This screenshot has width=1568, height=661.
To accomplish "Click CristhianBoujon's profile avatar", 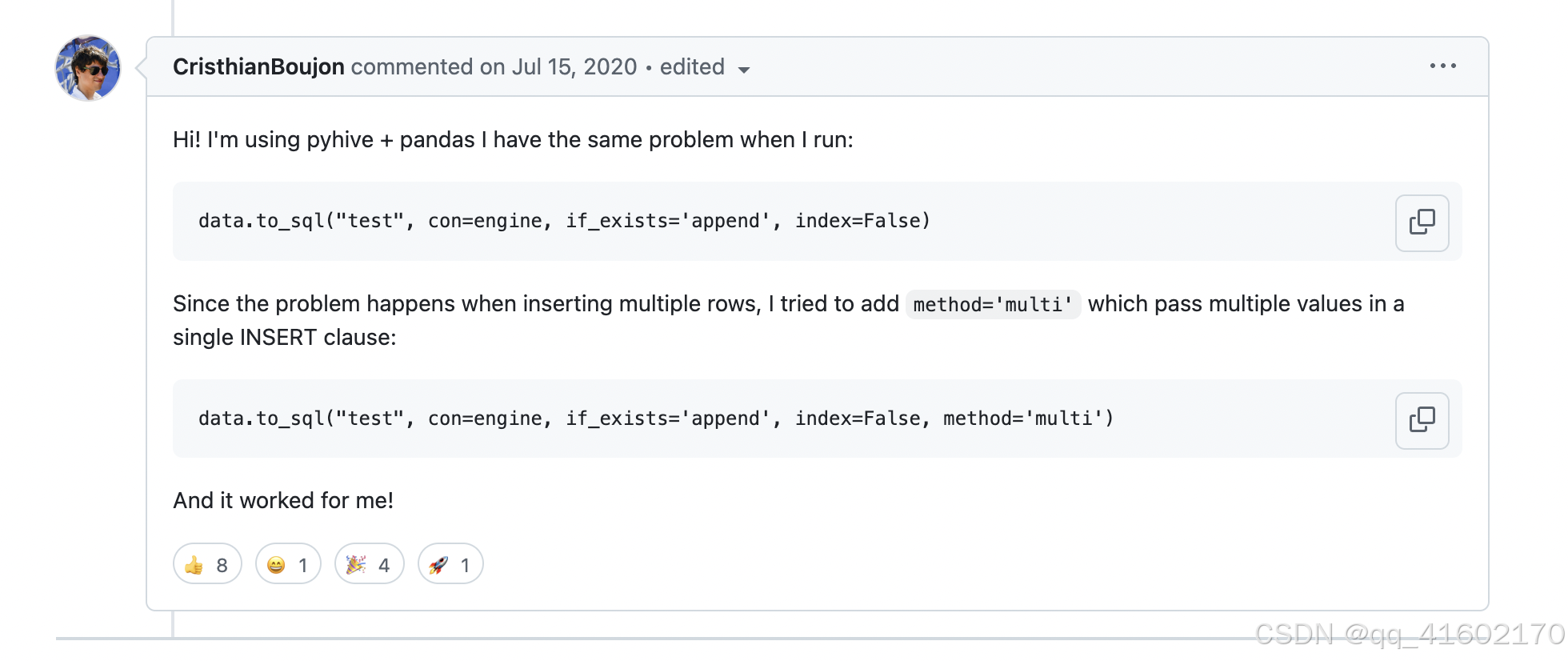I will [87, 69].
